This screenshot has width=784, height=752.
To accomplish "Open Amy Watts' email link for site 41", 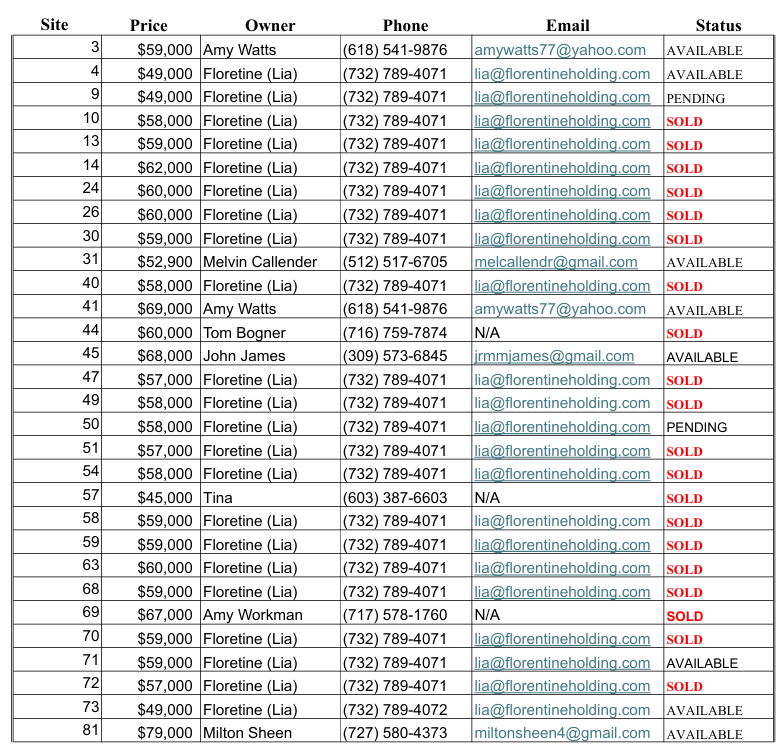I will pyautogui.click(x=560, y=309).
